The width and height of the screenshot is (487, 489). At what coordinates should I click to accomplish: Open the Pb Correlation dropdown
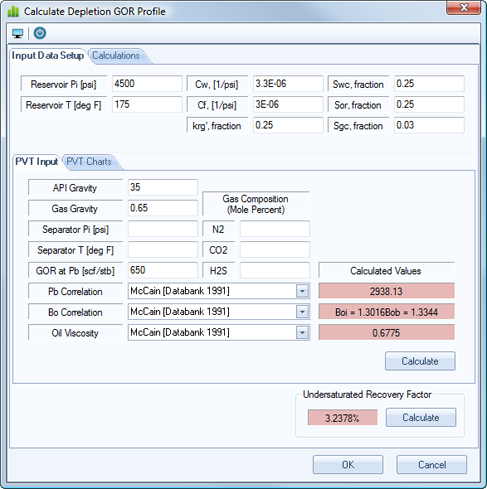(302, 291)
